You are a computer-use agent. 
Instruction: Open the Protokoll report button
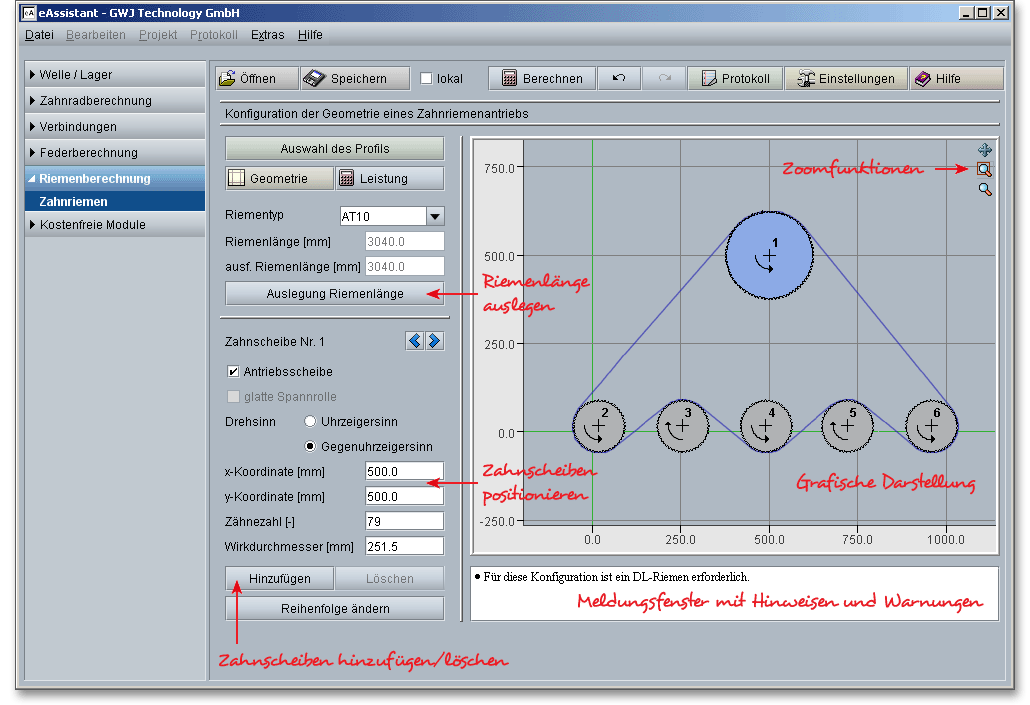(x=735, y=79)
